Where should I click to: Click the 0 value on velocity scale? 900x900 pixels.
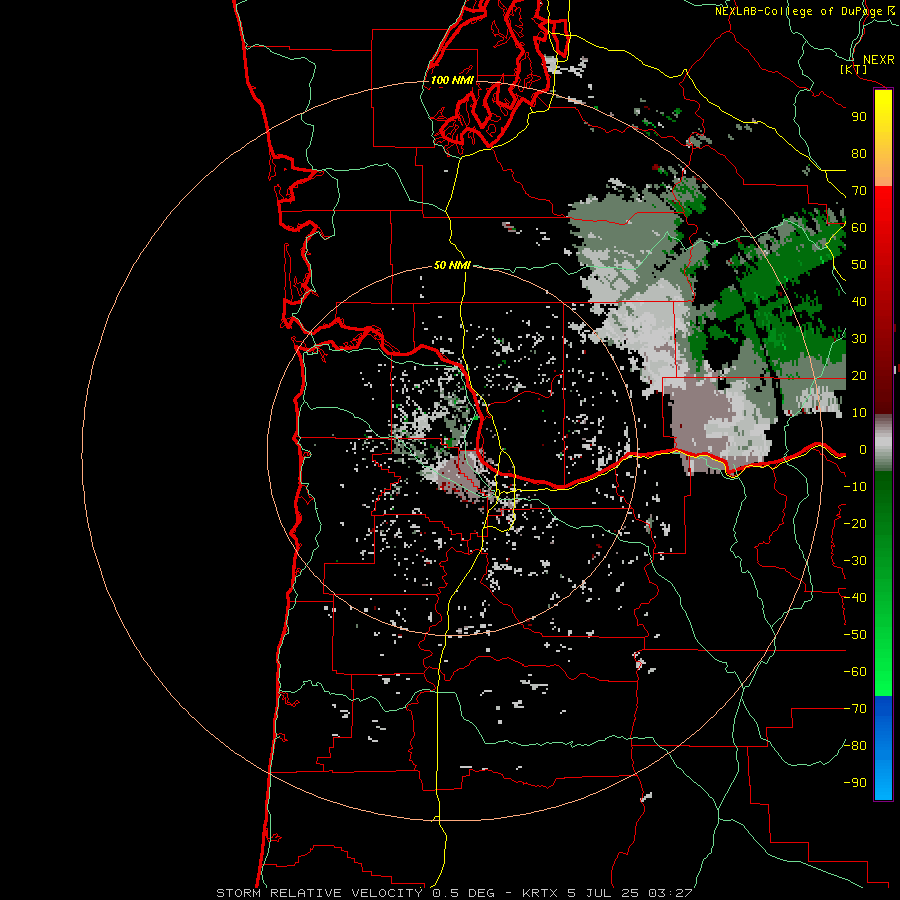863,450
